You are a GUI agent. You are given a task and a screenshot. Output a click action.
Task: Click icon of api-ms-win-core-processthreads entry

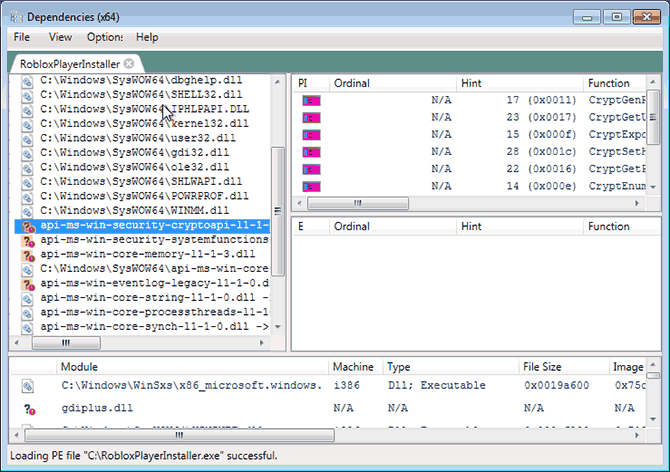27,314
